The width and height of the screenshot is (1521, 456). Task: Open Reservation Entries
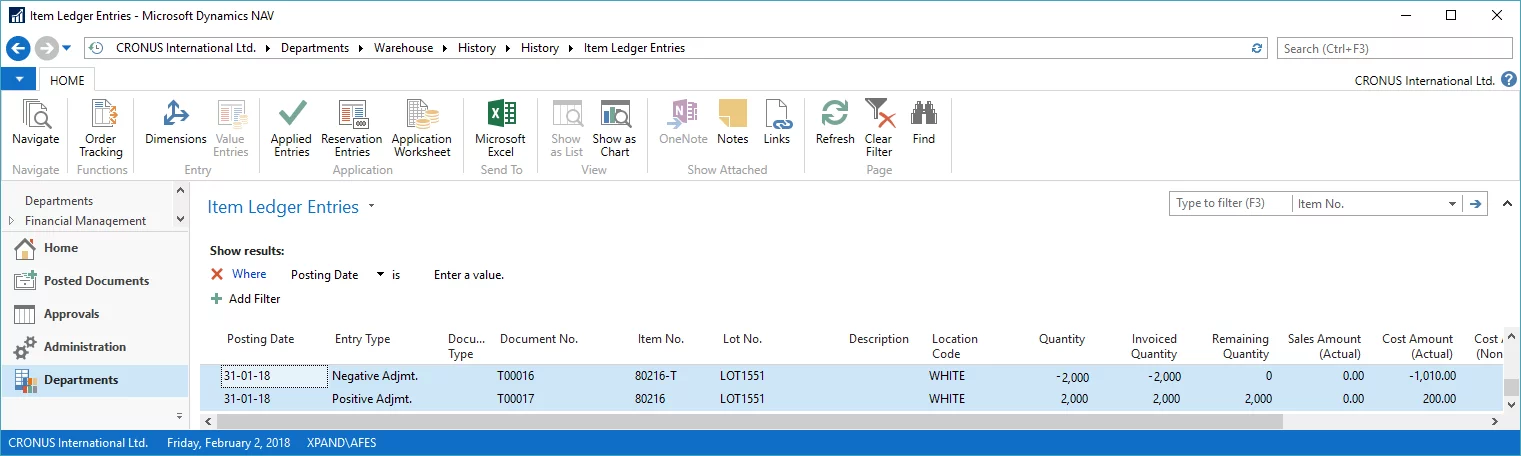(x=351, y=129)
